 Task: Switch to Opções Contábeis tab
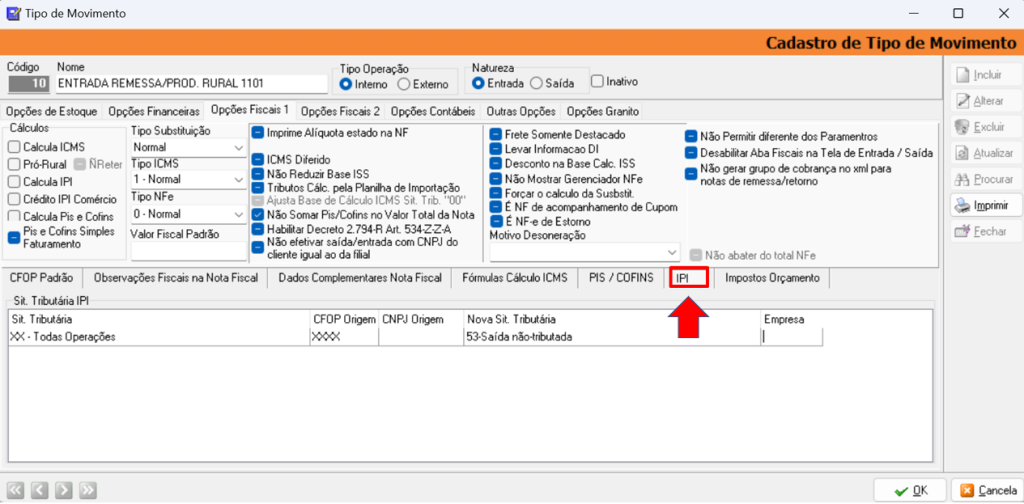(x=434, y=111)
